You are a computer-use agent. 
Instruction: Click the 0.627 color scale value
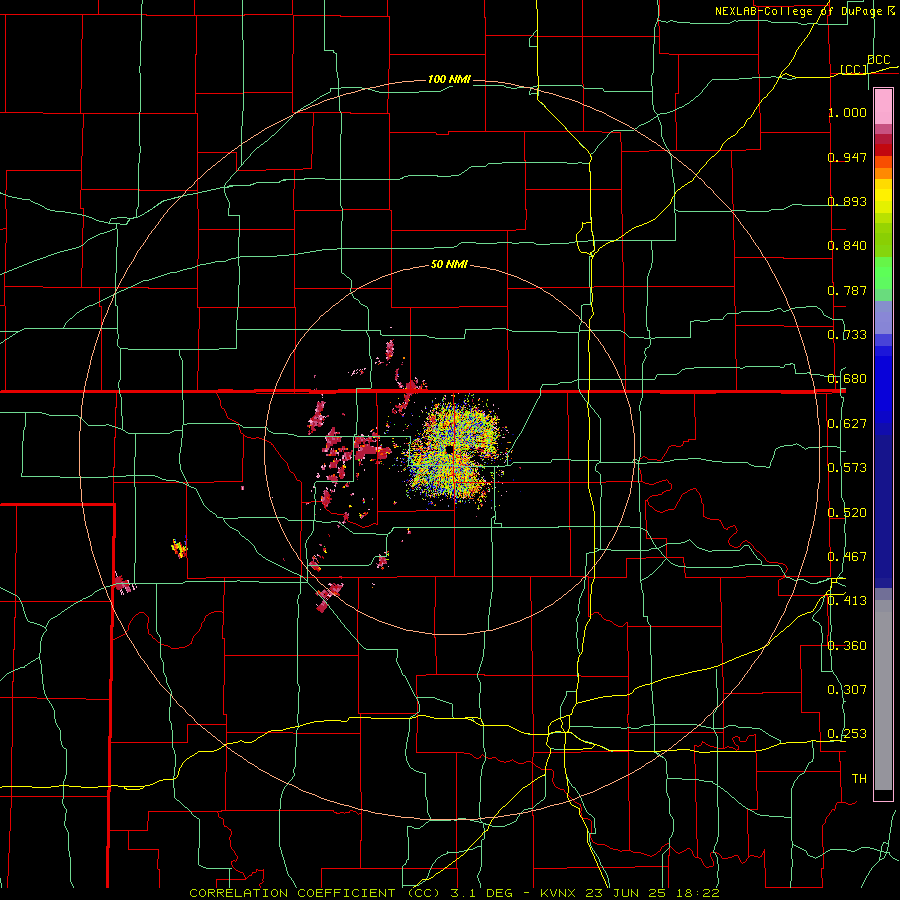tap(847, 424)
